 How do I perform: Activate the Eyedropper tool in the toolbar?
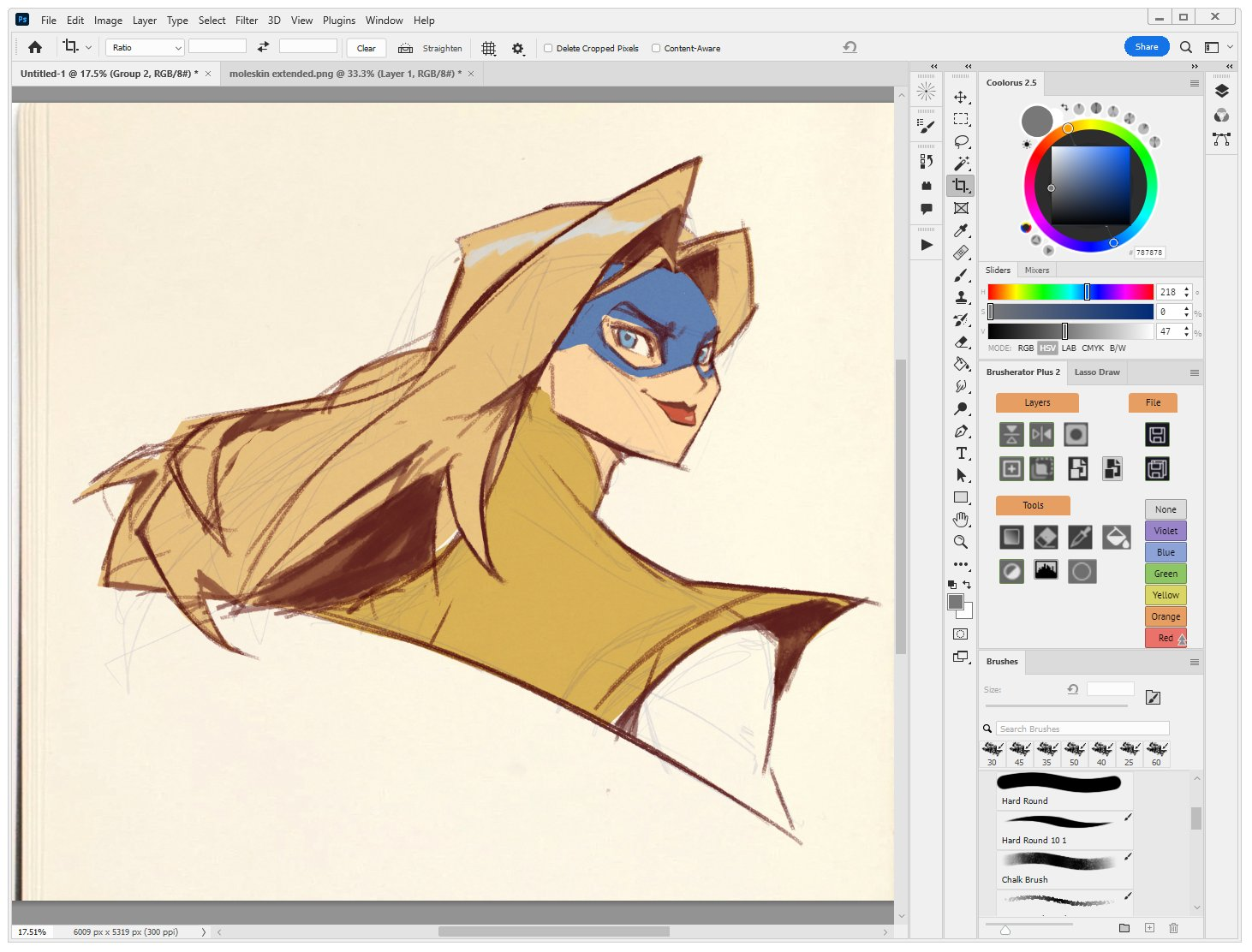[961, 231]
